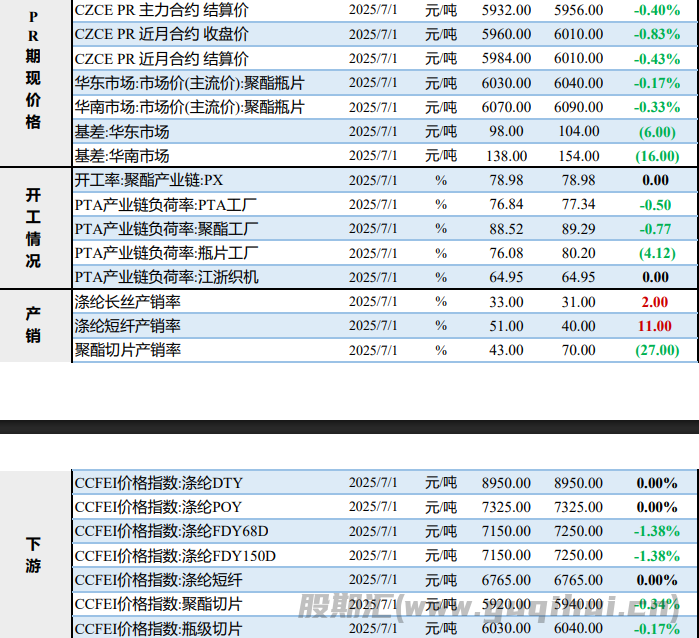Click the (16.00) change in 基差:华南市场 row
This screenshot has width=699, height=638.
(x=655, y=156)
